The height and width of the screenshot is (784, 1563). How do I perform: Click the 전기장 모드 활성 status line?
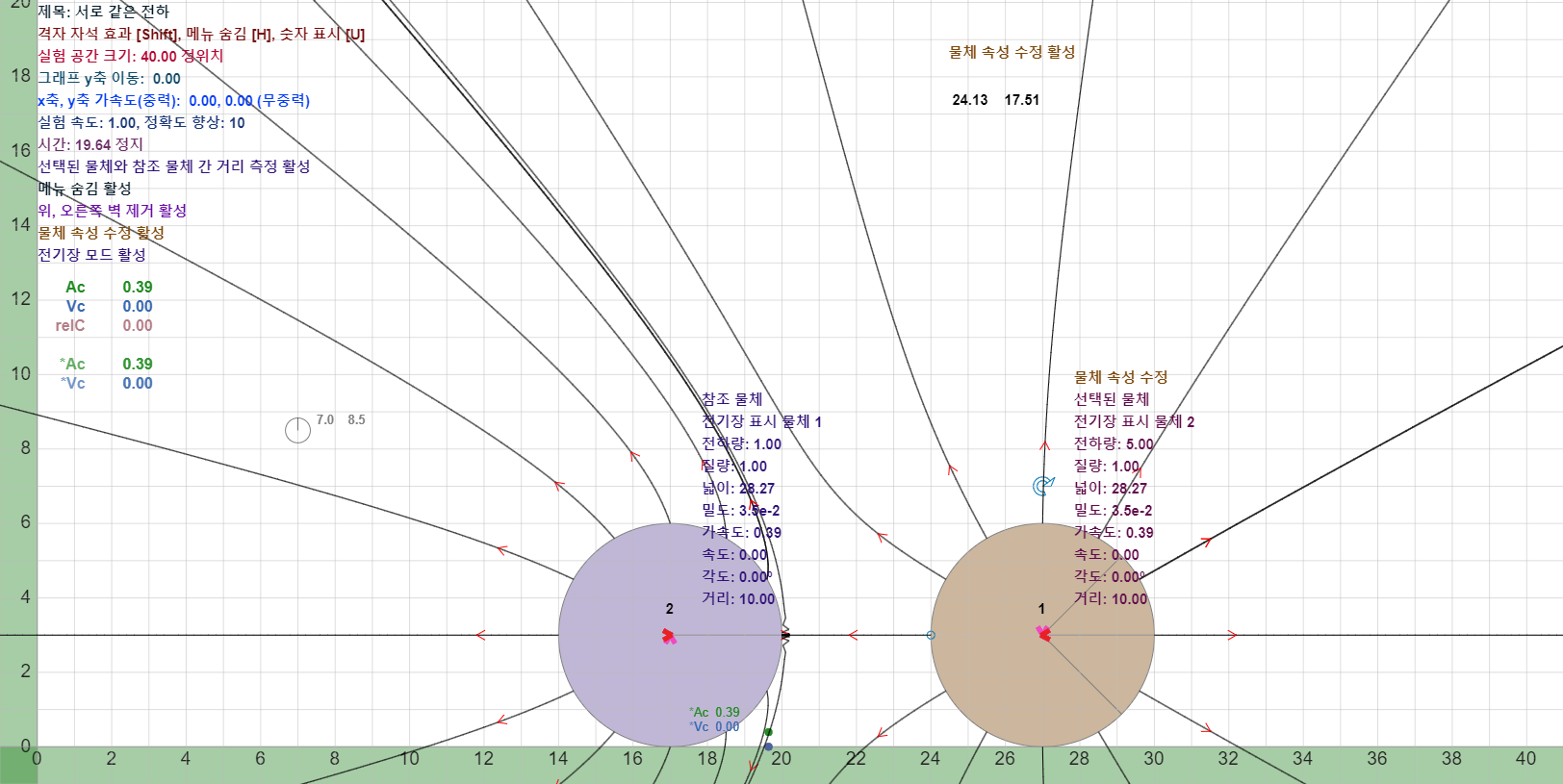pos(92,255)
